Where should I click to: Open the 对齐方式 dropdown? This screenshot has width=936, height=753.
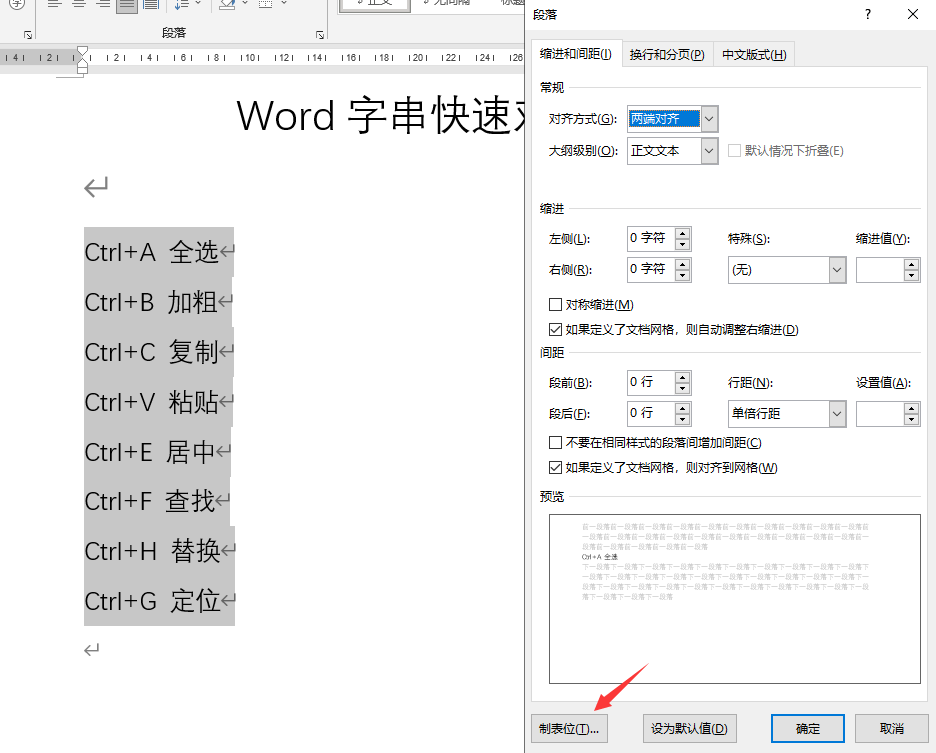coord(709,119)
